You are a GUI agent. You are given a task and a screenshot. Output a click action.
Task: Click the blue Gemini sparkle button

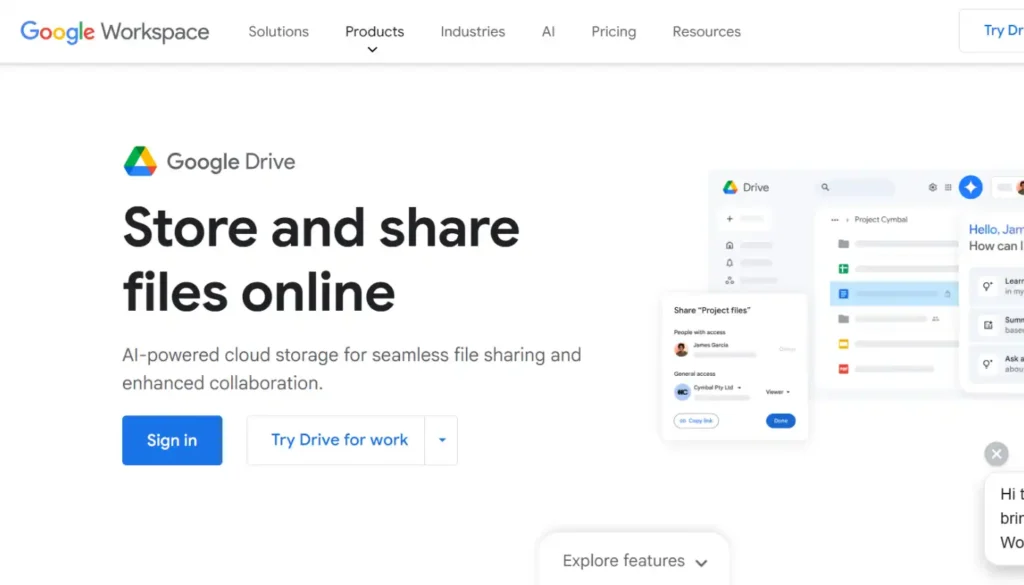[x=970, y=187]
